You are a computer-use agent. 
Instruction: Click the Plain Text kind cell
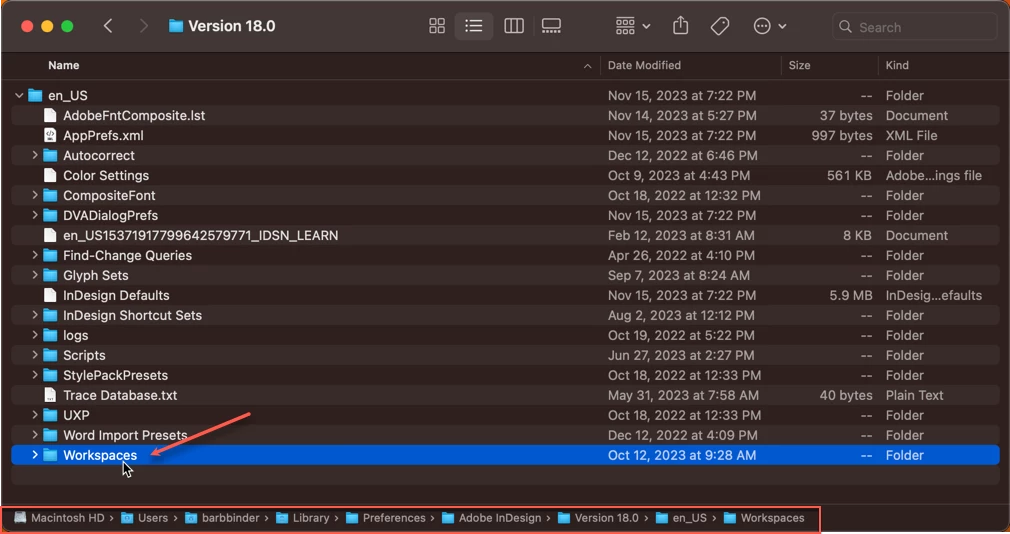coord(914,395)
